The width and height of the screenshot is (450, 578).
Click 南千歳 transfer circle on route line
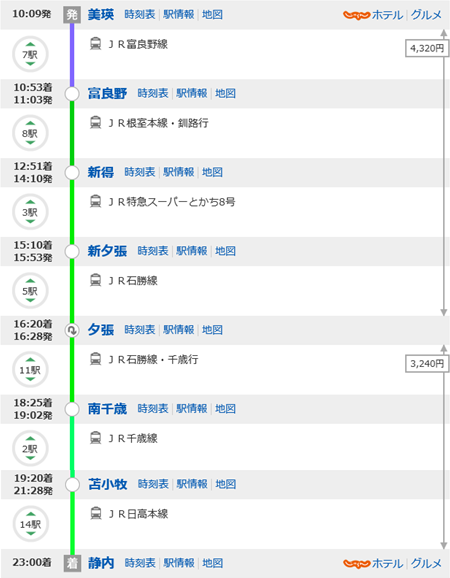pos(72,409)
